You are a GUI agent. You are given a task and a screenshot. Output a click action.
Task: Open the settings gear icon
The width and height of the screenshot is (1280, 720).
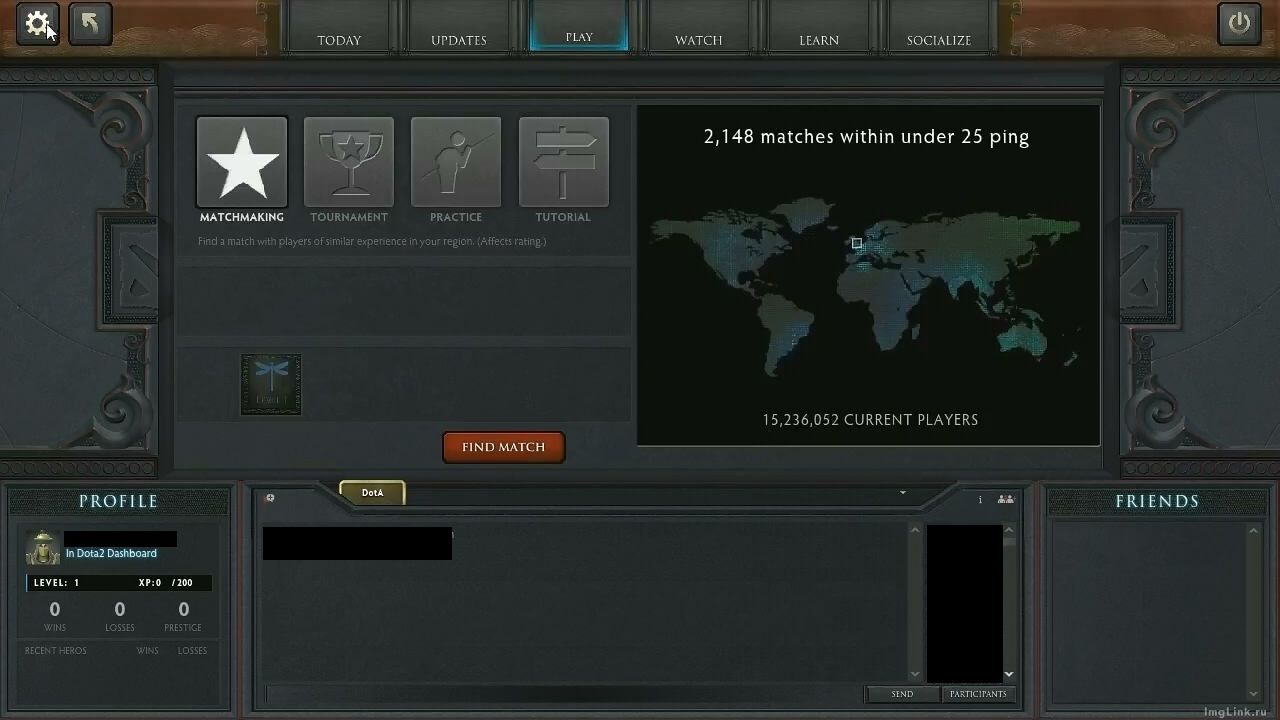pos(36,24)
